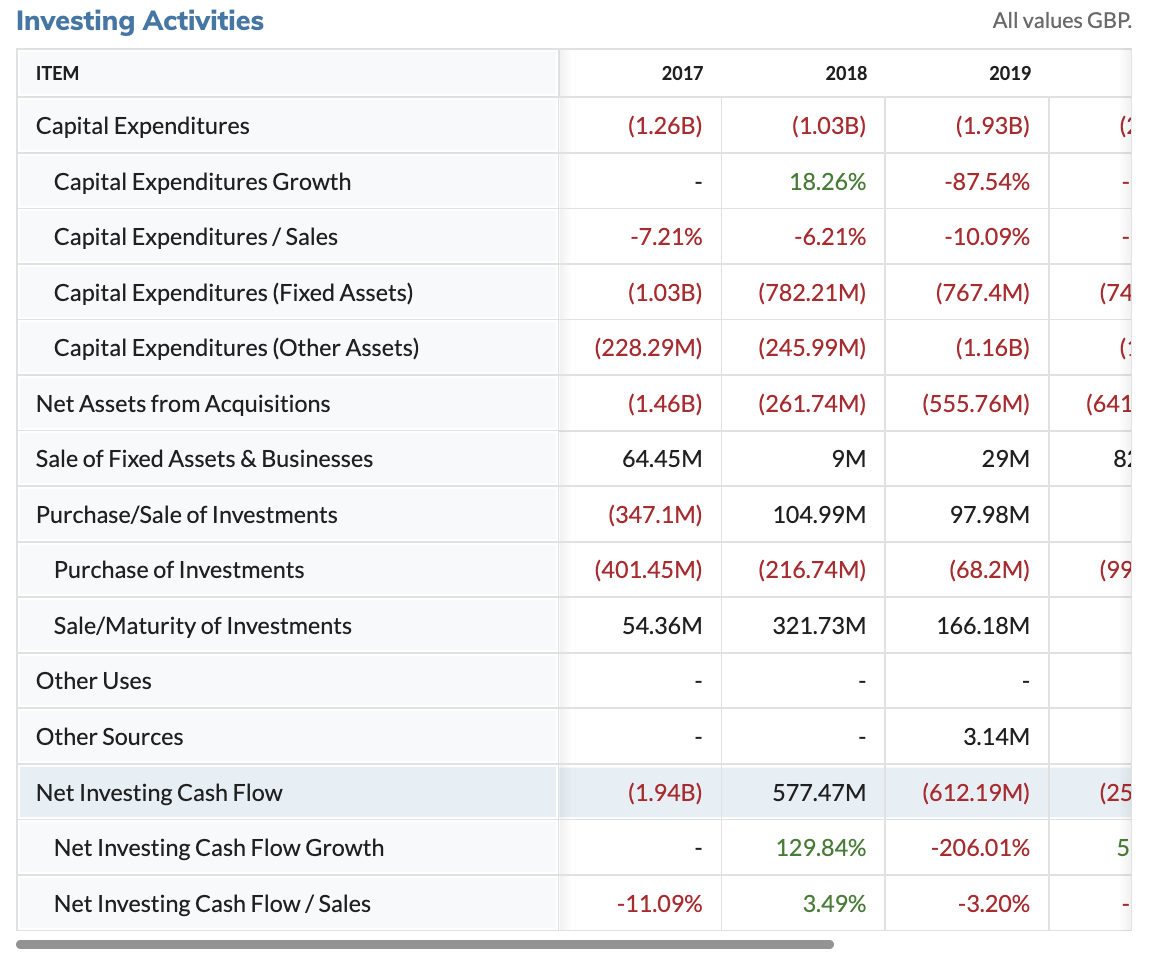
Task: Click Capital Expenditures (Fixed Assets) label
Action: point(233,293)
